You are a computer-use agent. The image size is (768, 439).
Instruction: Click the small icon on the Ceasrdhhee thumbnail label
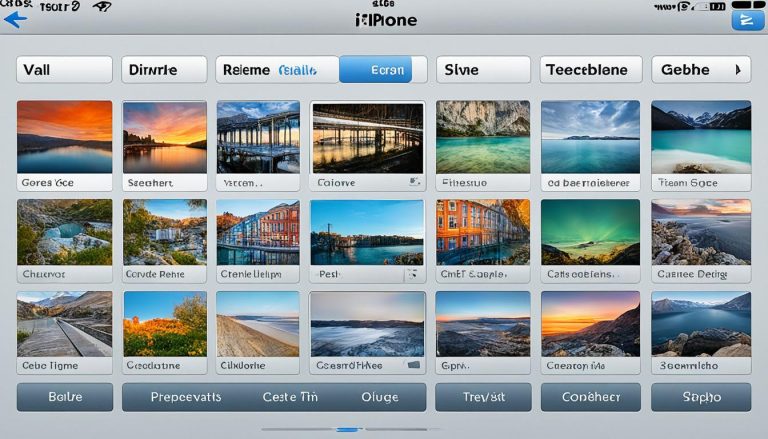pyautogui.click(x=413, y=366)
